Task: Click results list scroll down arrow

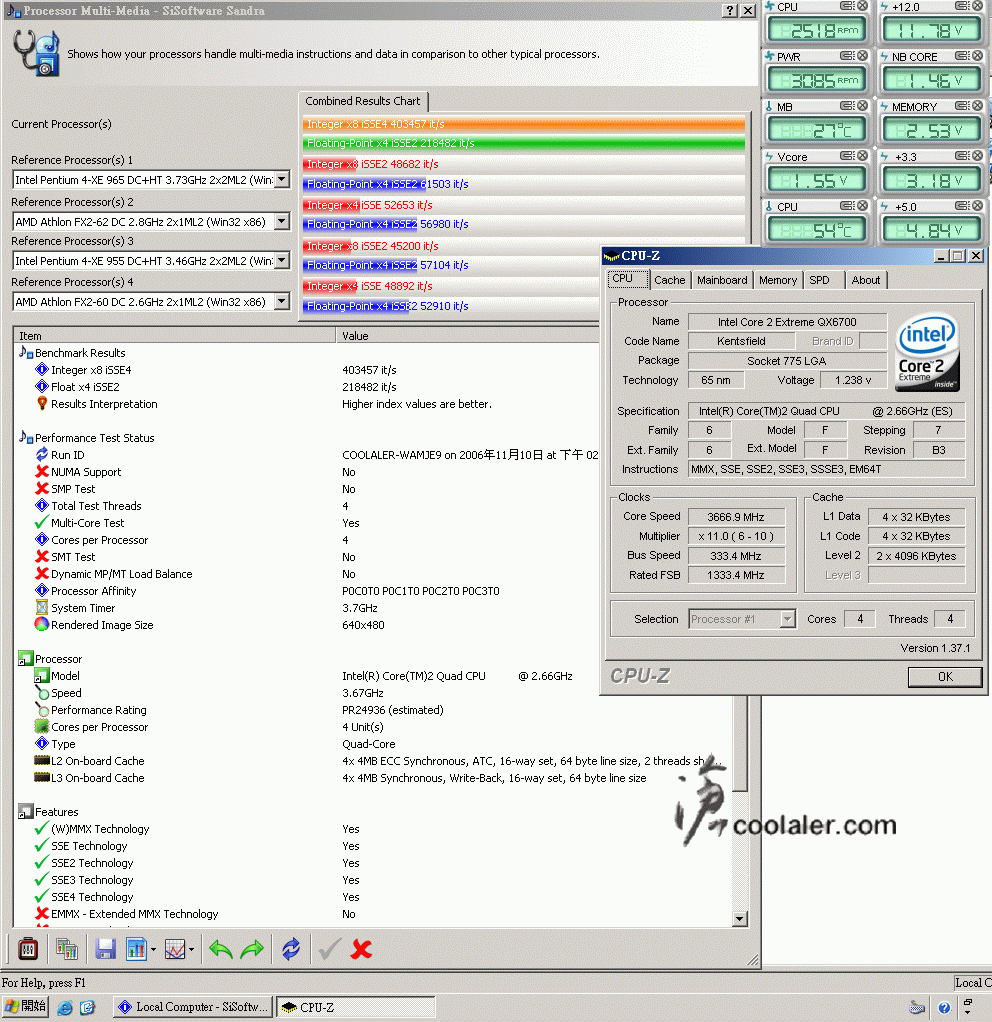Action: click(x=739, y=919)
